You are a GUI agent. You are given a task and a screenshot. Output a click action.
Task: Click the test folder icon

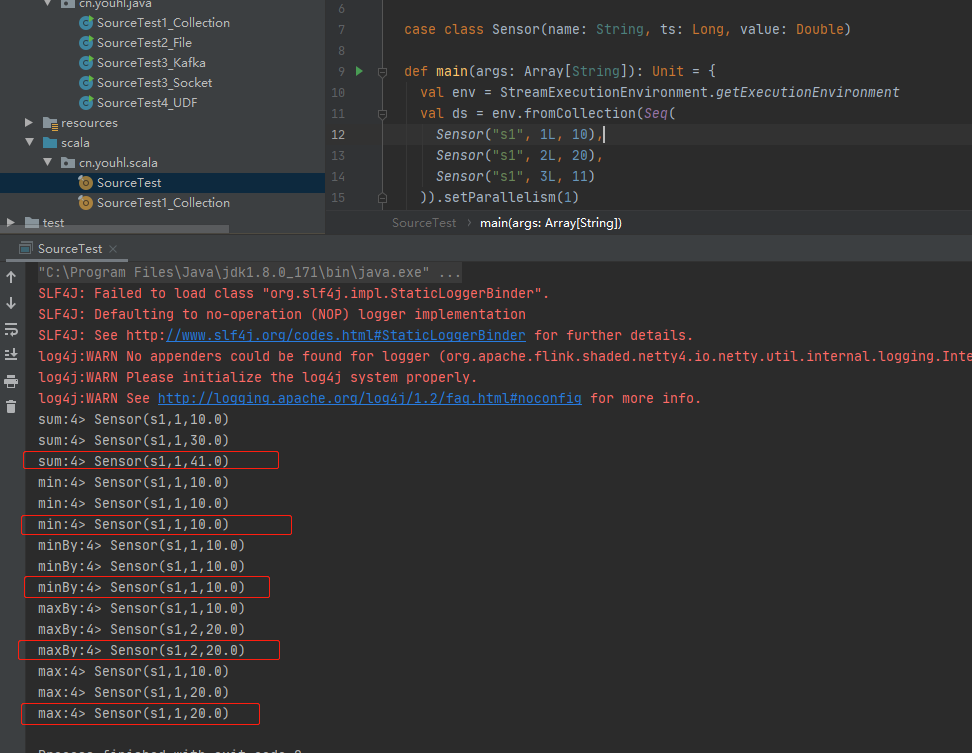point(32,222)
